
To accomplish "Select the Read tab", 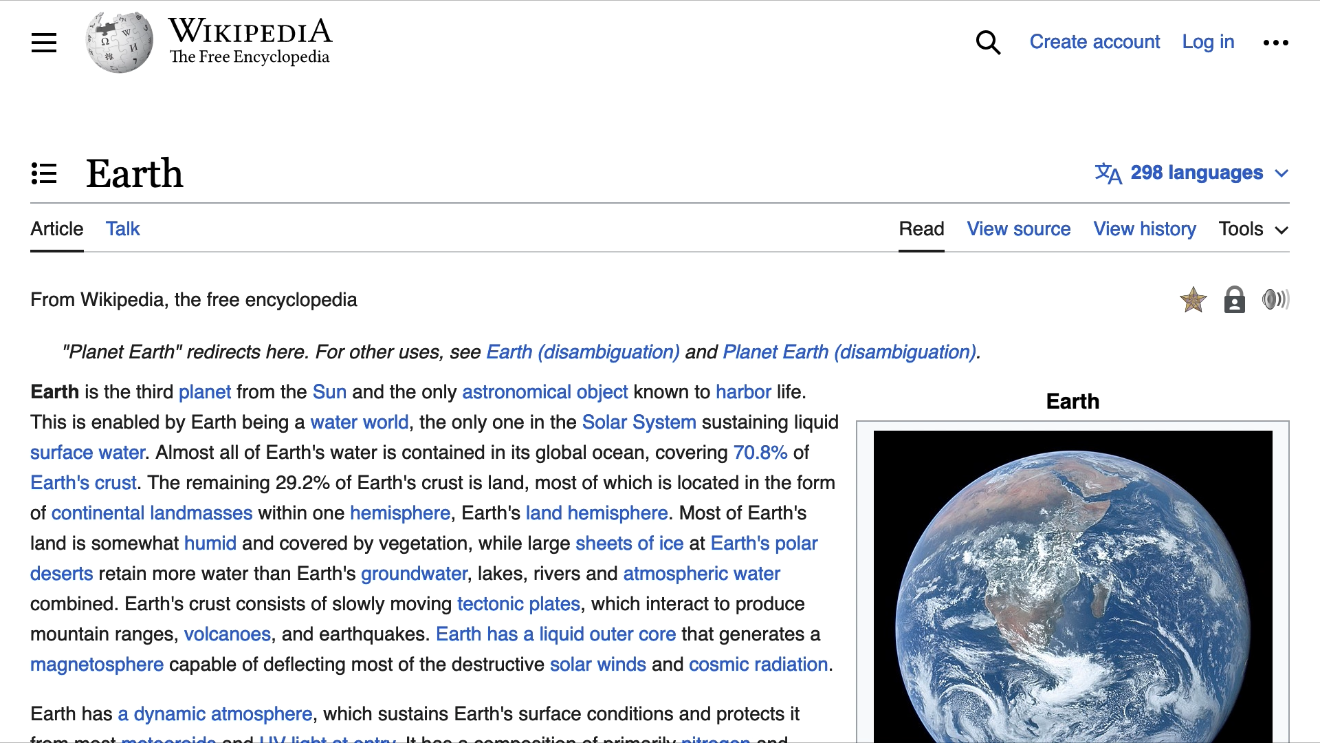I will pyautogui.click(x=922, y=229).
